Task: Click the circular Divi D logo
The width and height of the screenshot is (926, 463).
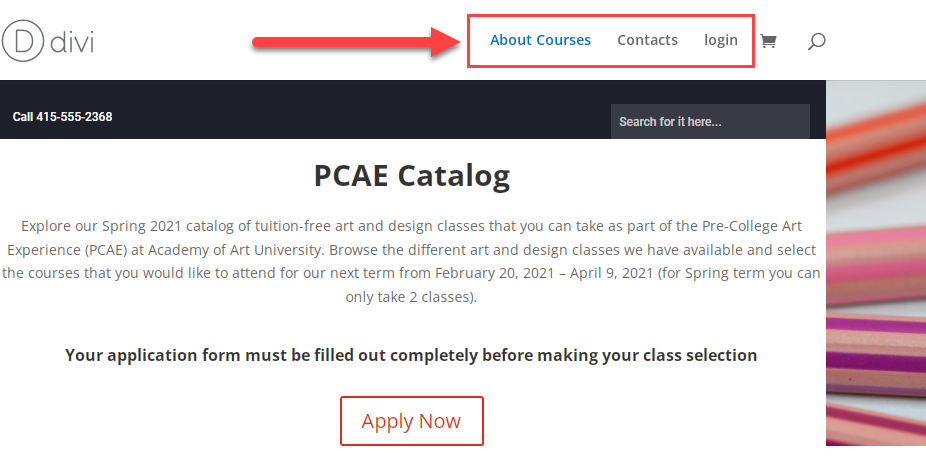Action: tap(22, 41)
